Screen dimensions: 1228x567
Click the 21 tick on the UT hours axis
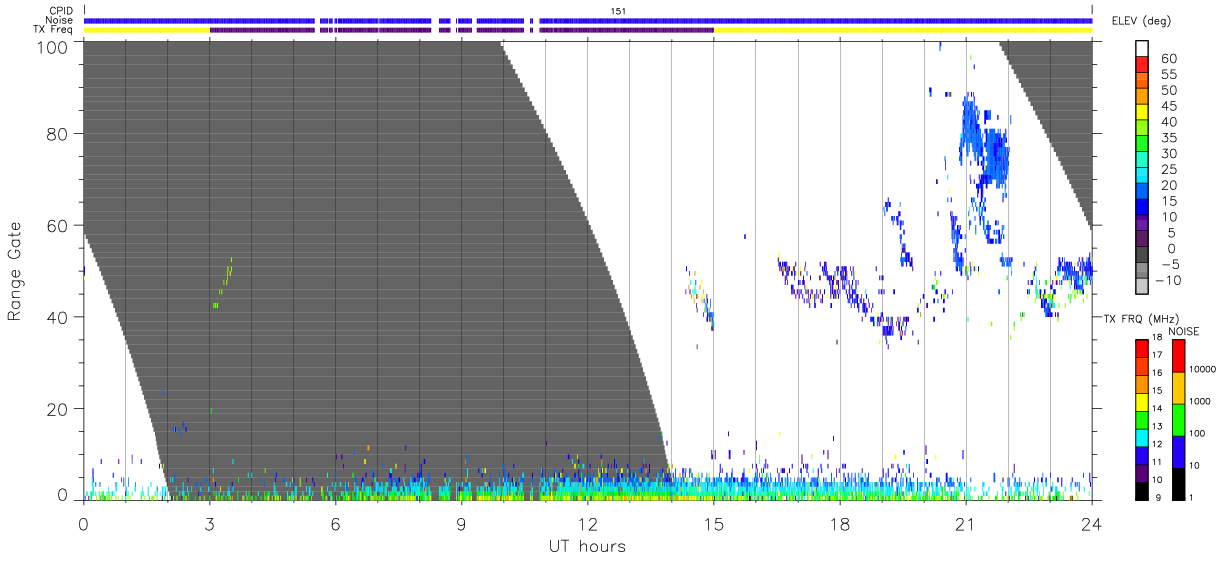click(x=966, y=523)
